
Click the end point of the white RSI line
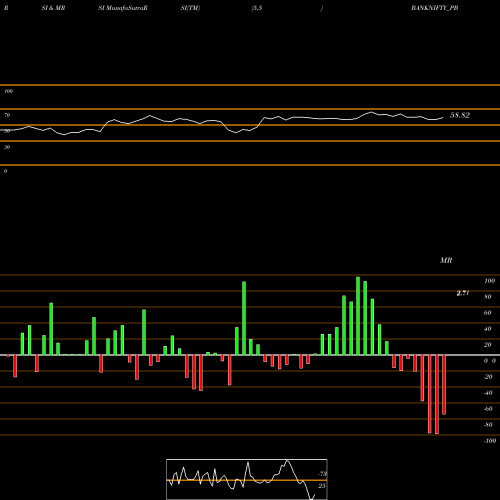pyautogui.click(x=443, y=117)
